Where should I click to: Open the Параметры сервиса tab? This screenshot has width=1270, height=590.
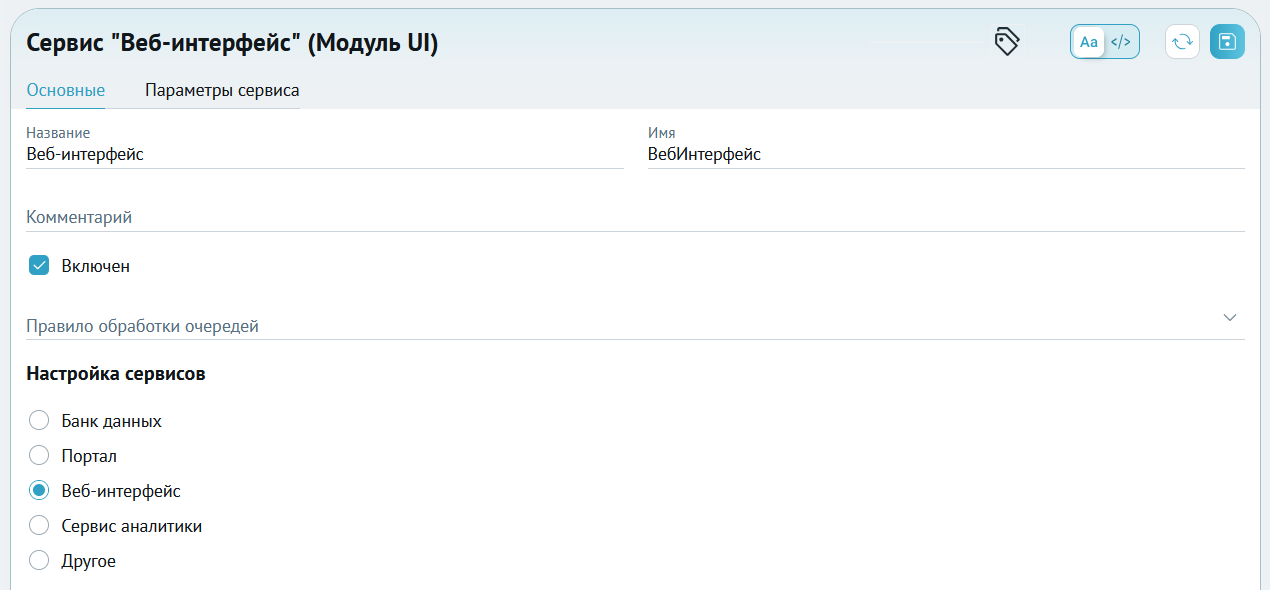222,90
